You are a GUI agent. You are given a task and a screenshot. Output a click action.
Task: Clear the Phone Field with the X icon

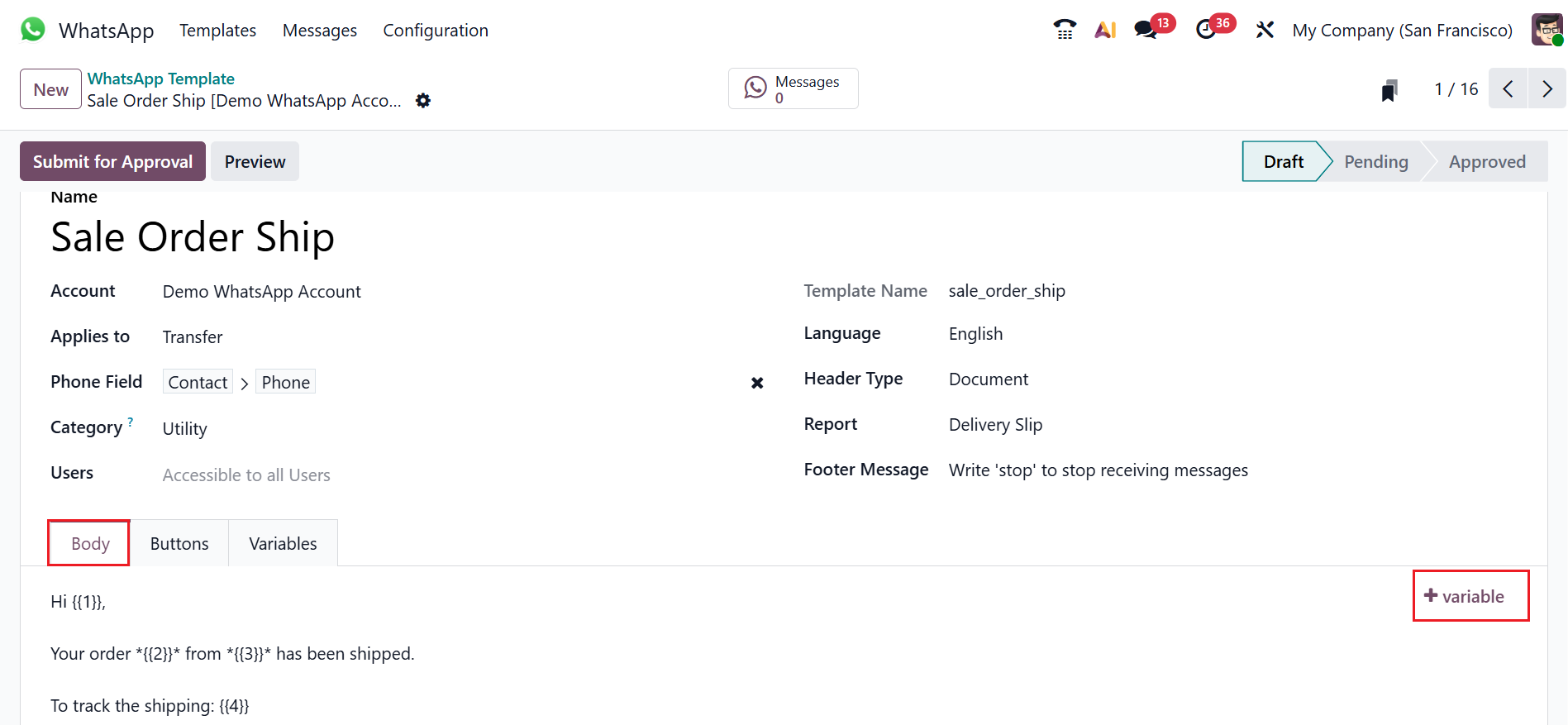click(x=757, y=383)
